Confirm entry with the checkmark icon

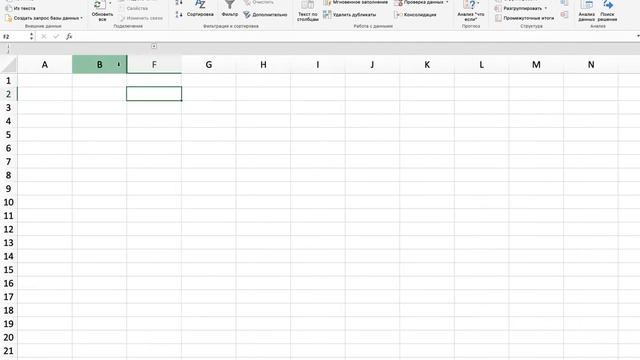(56, 36)
